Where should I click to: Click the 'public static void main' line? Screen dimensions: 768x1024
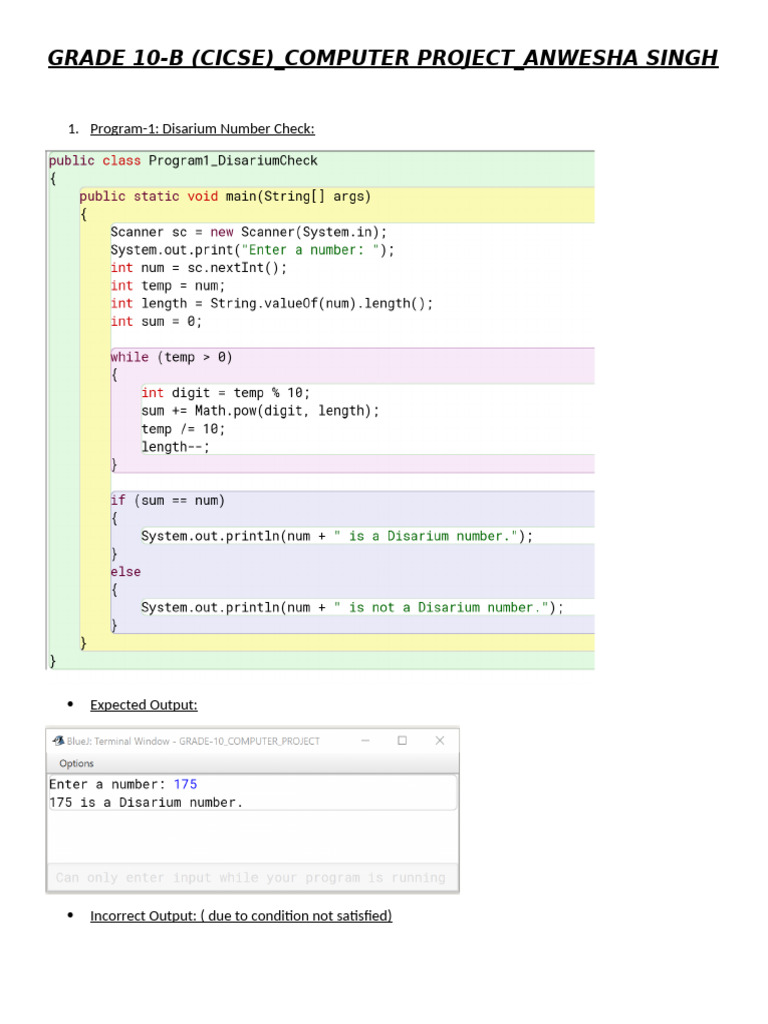tap(225, 197)
